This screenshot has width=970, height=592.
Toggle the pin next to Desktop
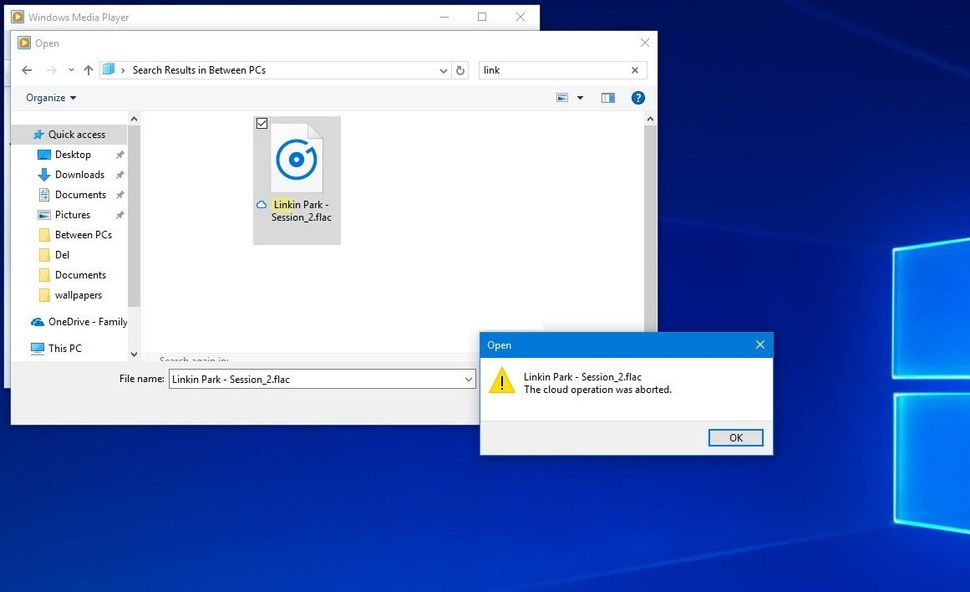[119, 154]
